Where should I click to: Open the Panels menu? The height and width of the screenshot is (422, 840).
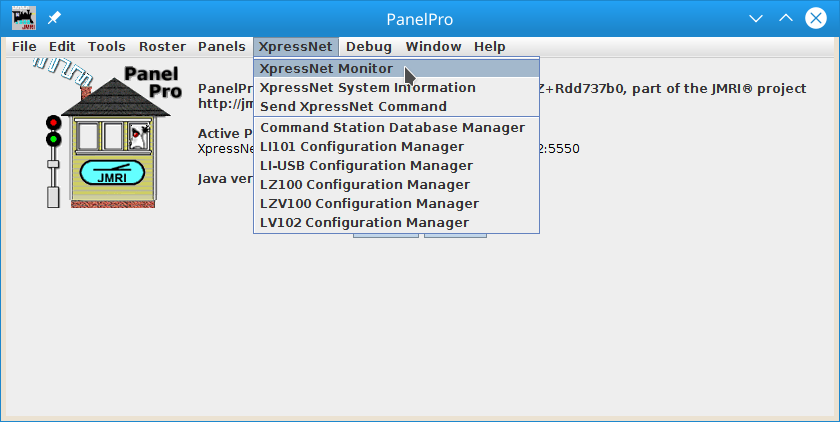point(222,47)
